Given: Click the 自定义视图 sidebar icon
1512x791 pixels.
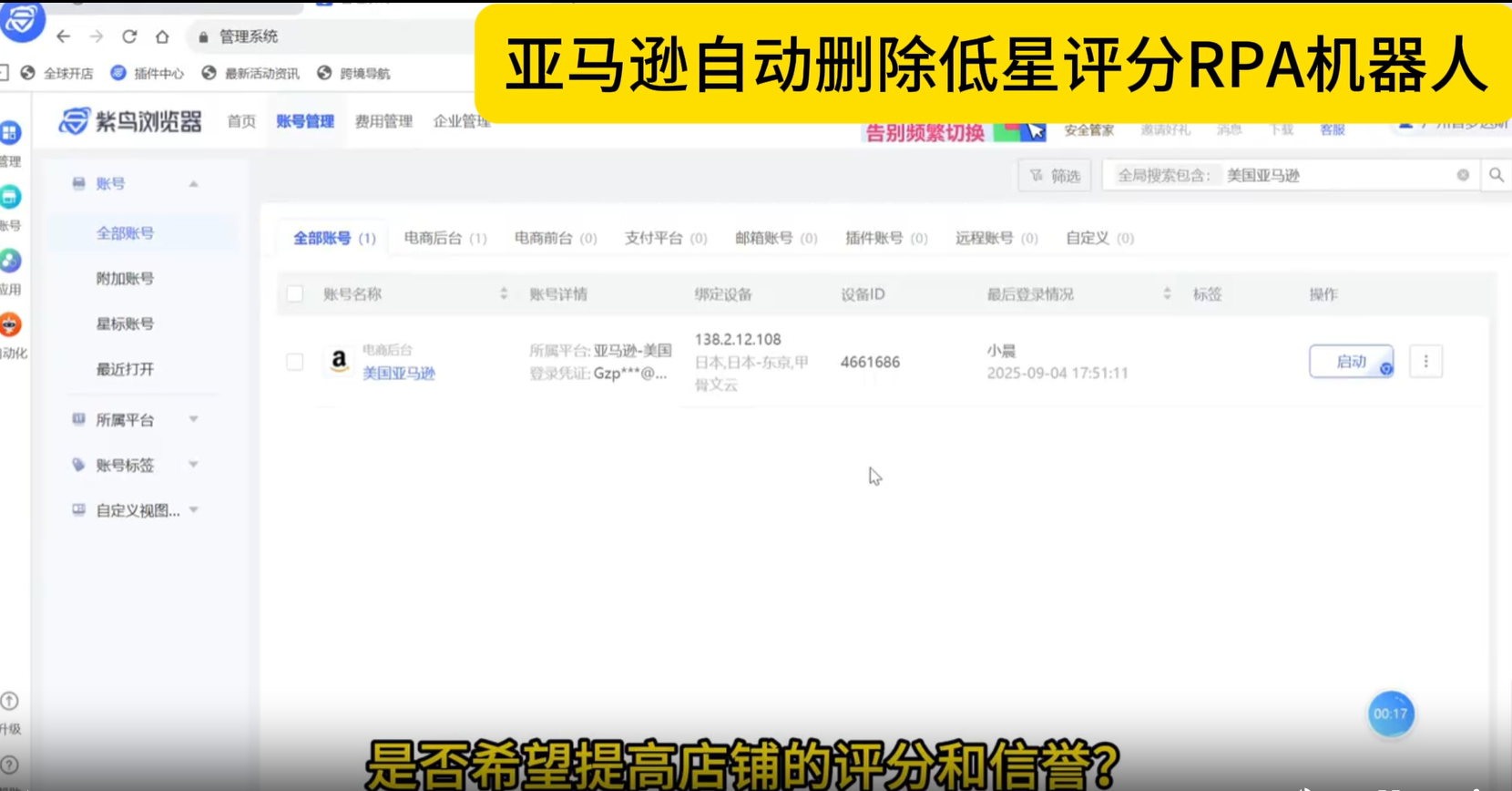Looking at the screenshot, I should coord(78,510).
